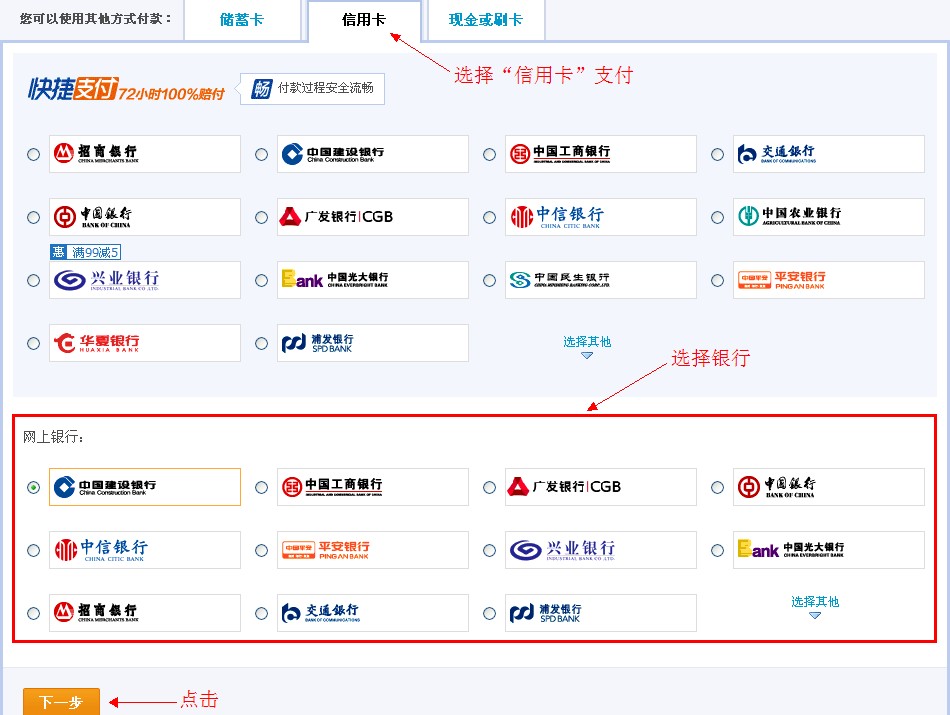This screenshot has height=715, width=950.
Task: Select 广发银行 radio in 快捷支付
Action: pos(261,218)
